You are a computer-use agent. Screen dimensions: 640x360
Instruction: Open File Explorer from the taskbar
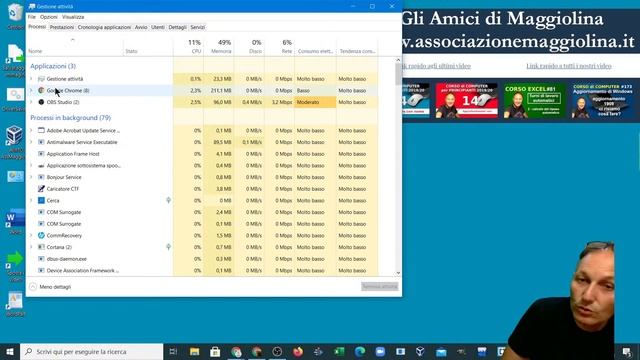194,351
